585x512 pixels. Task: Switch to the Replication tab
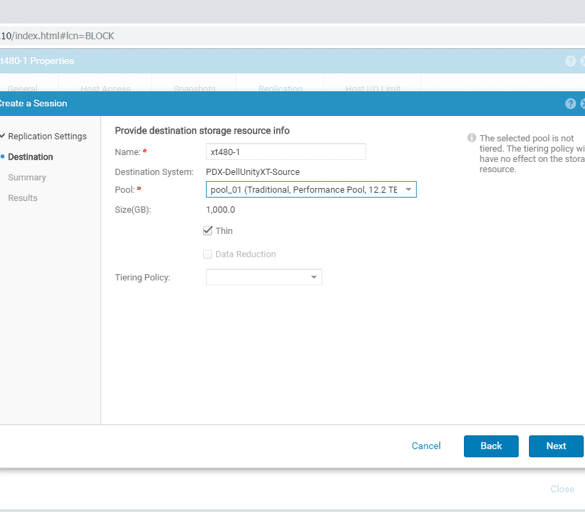(x=281, y=88)
